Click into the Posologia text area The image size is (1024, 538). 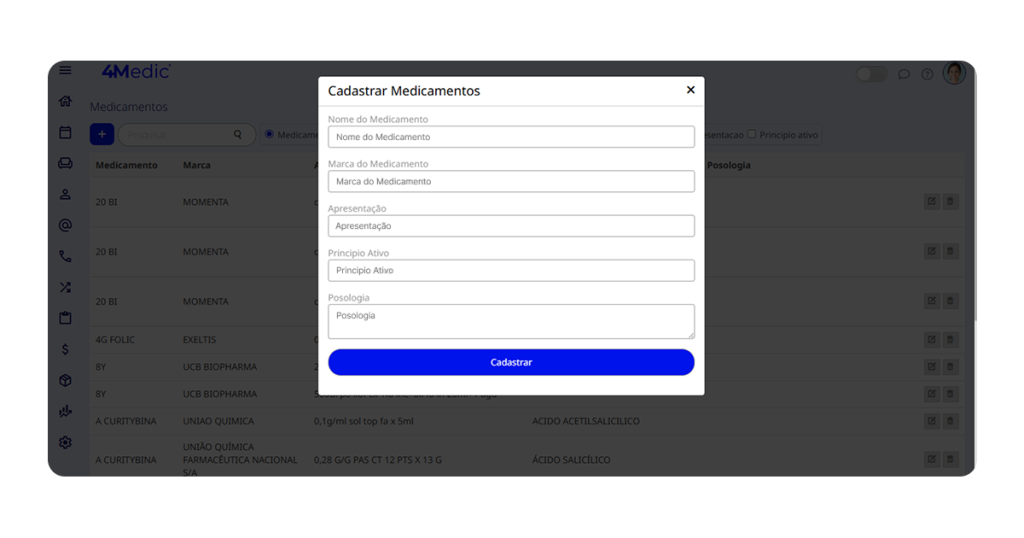click(x=511, y=321)
